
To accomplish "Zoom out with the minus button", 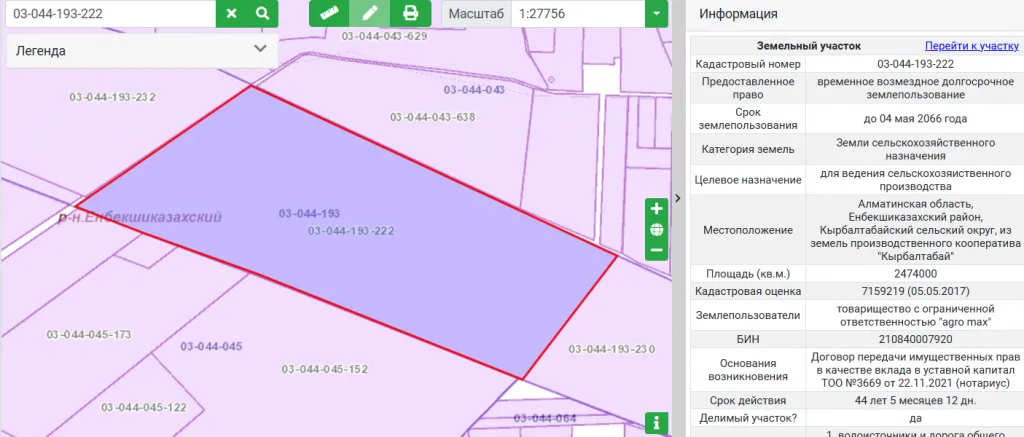I will point(656,250).
